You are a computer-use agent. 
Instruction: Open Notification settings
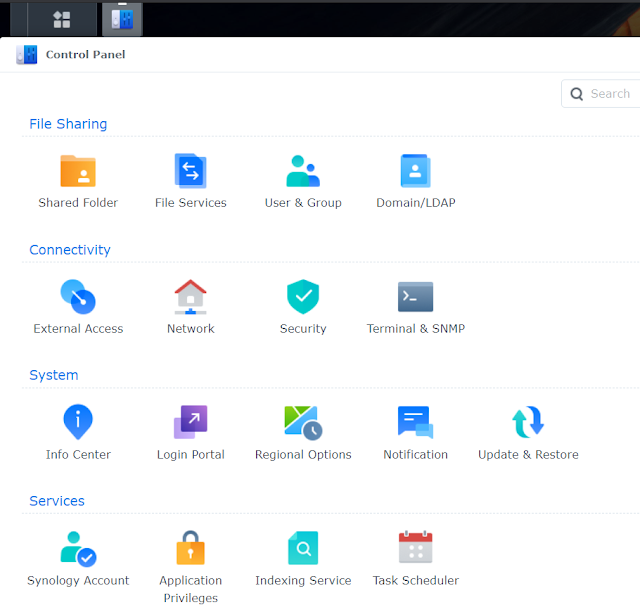pos(416,433)
